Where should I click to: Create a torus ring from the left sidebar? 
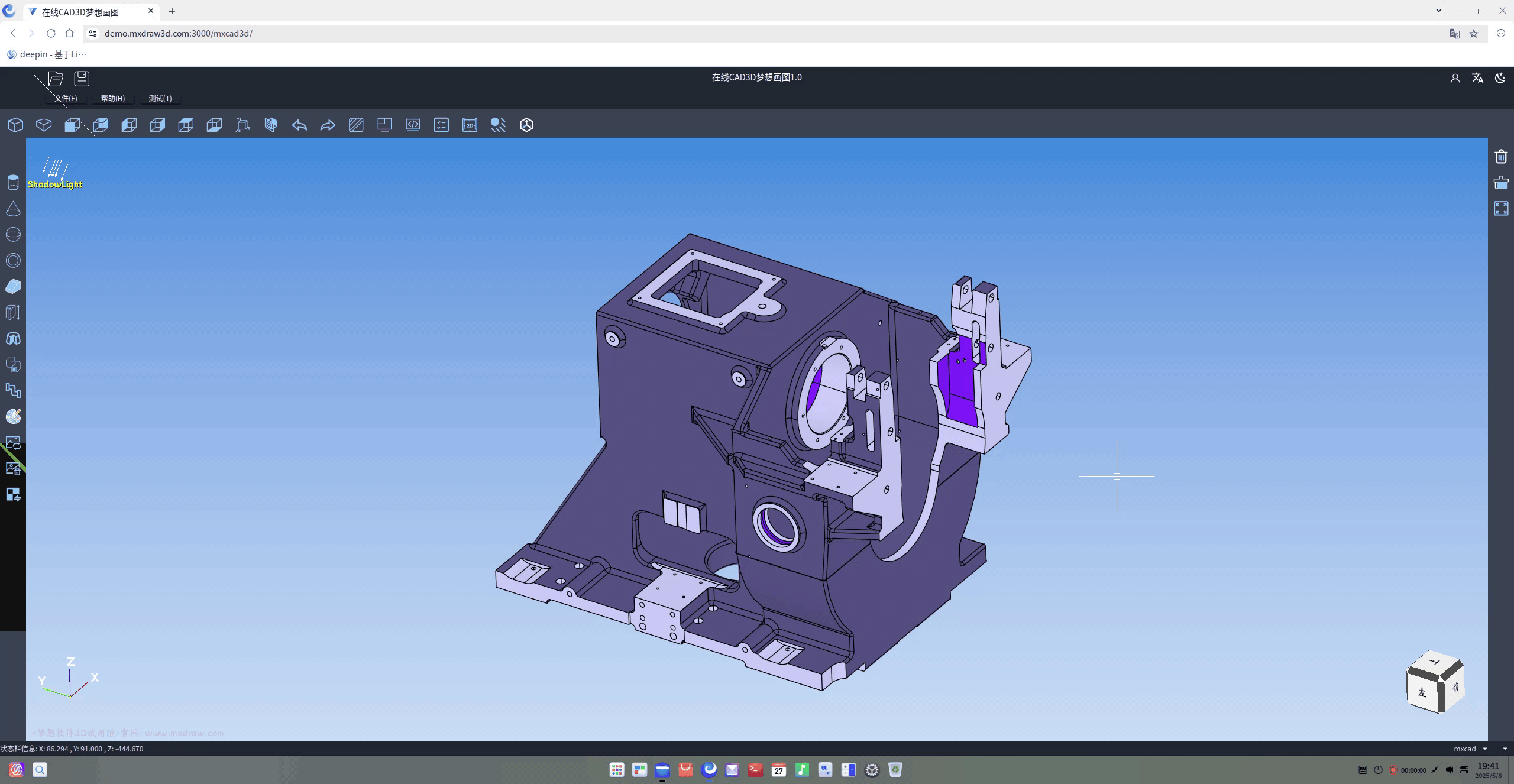(x=13, y=261)
